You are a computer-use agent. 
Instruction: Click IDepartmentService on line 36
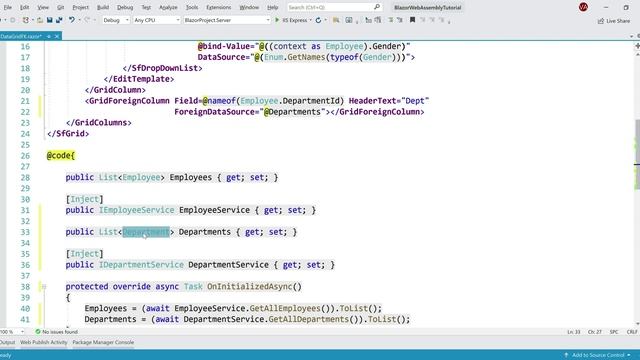click(141, 265)
